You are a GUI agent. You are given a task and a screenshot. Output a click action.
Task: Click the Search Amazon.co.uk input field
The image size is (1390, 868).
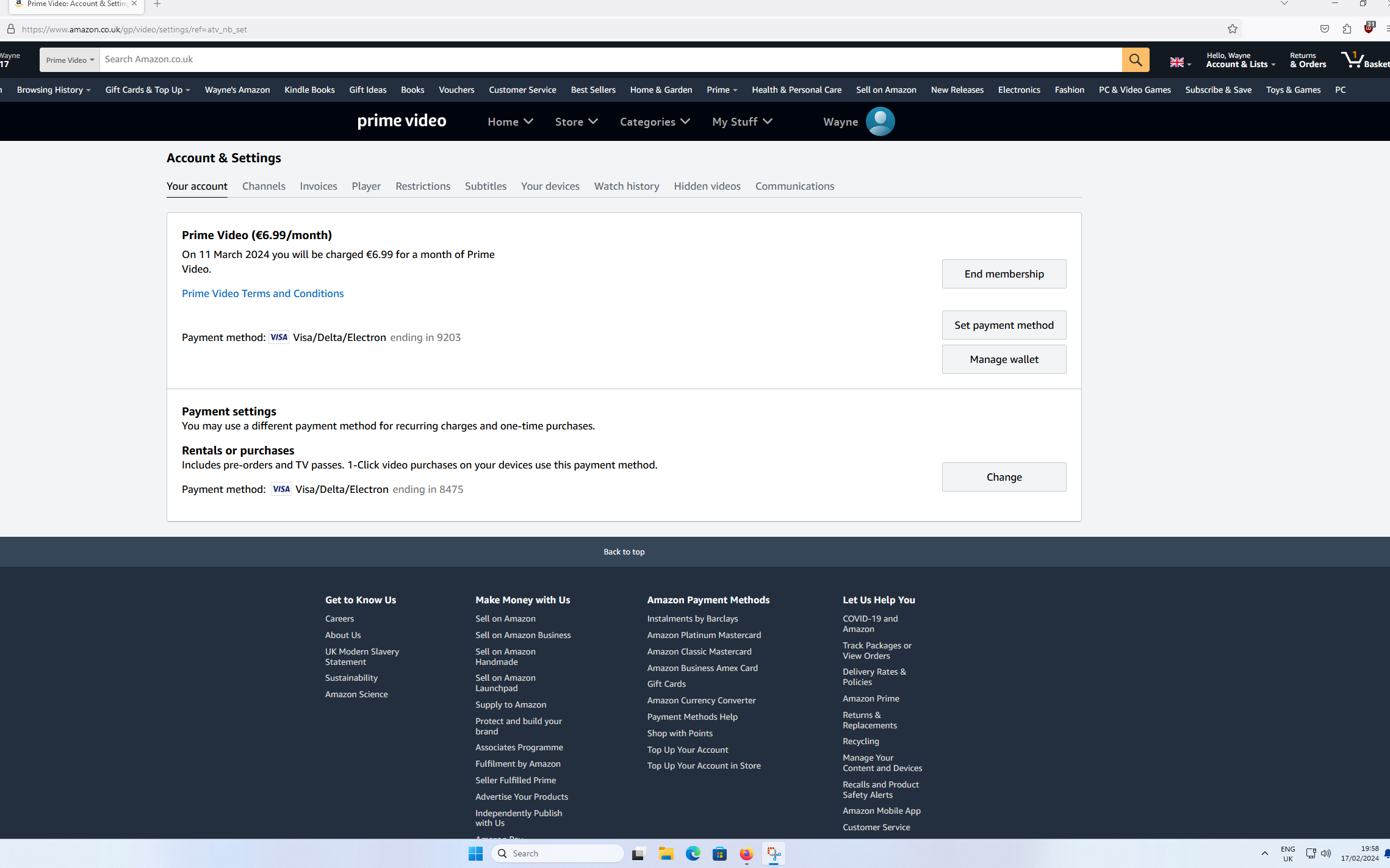click(610, 59)
